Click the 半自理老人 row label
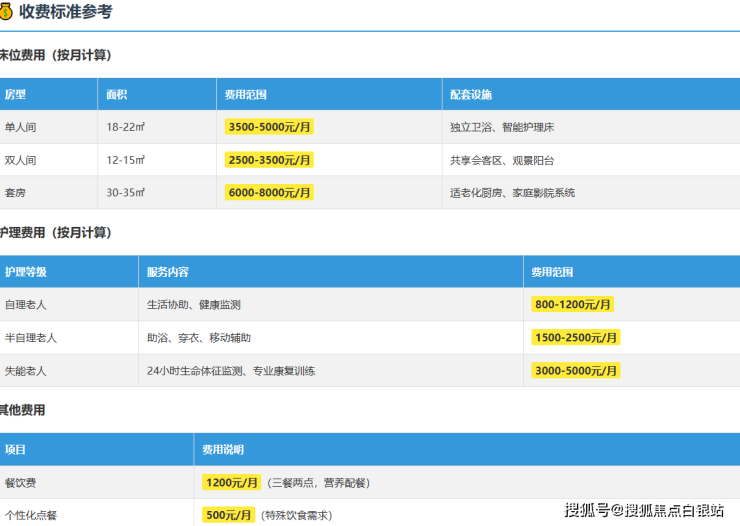This screenshot has width=740, height=526. click(31, 338)
